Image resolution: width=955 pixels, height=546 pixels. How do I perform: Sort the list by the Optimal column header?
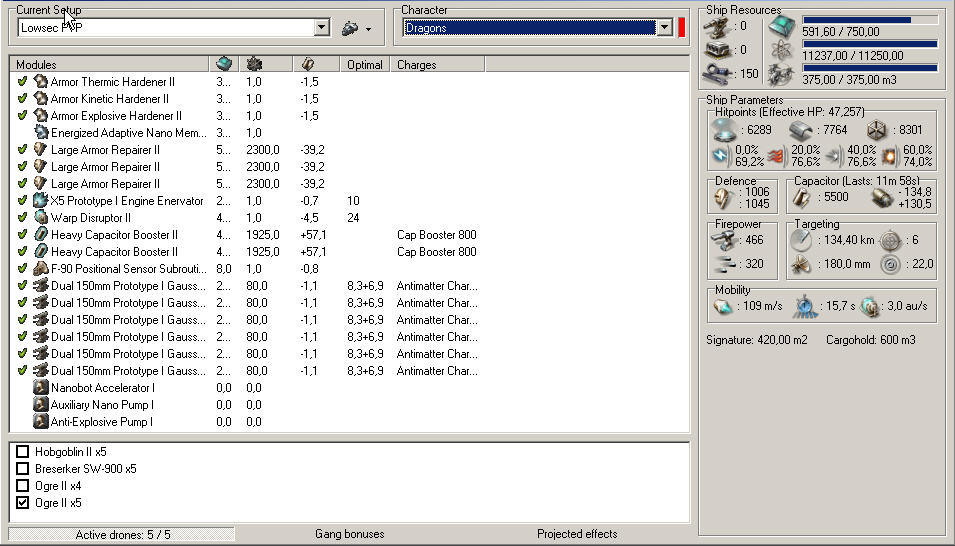click(365, 65)
